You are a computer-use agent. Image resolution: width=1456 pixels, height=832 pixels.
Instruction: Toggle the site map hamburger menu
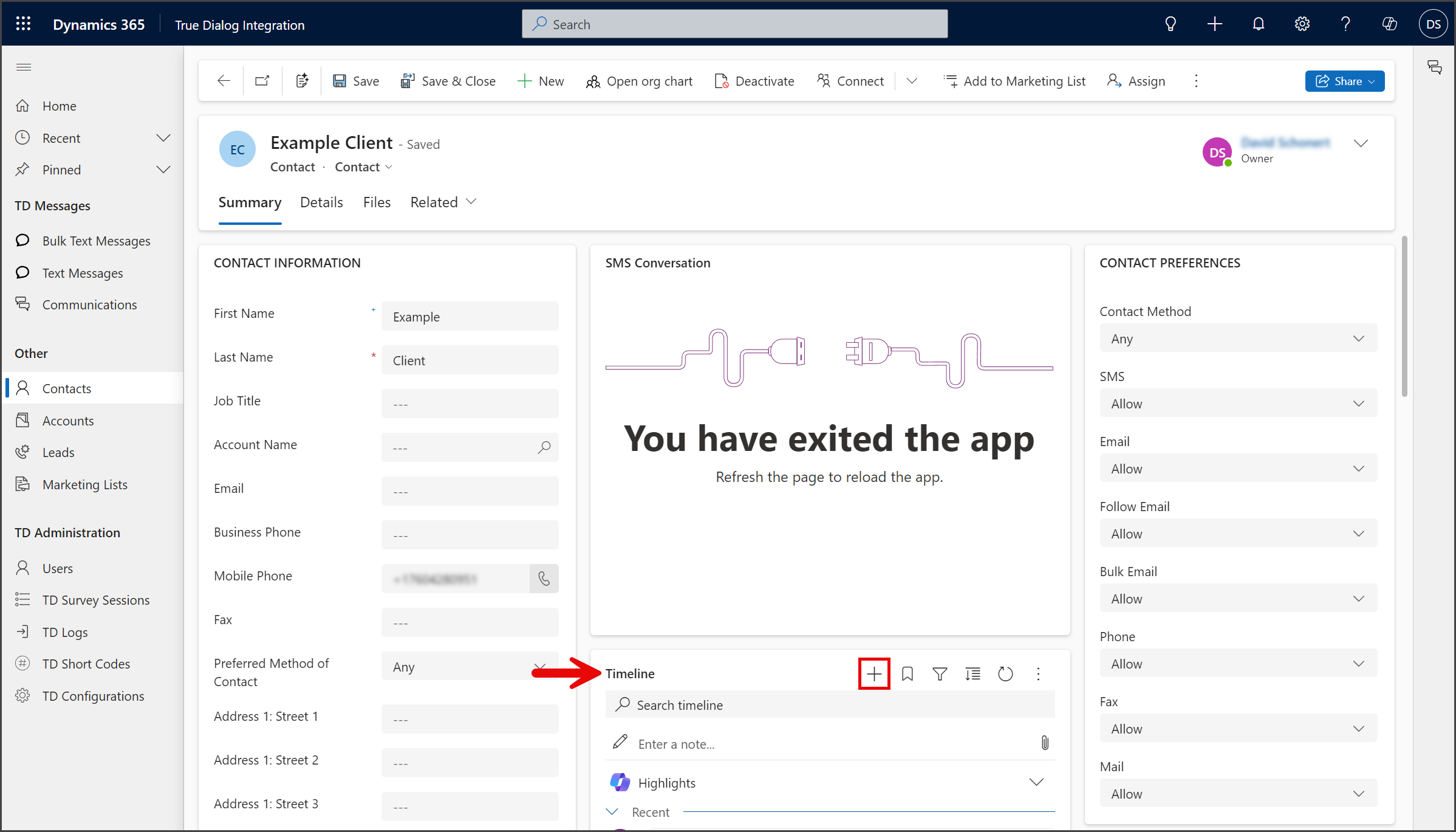pyautogui.click(x=24, y=67)
